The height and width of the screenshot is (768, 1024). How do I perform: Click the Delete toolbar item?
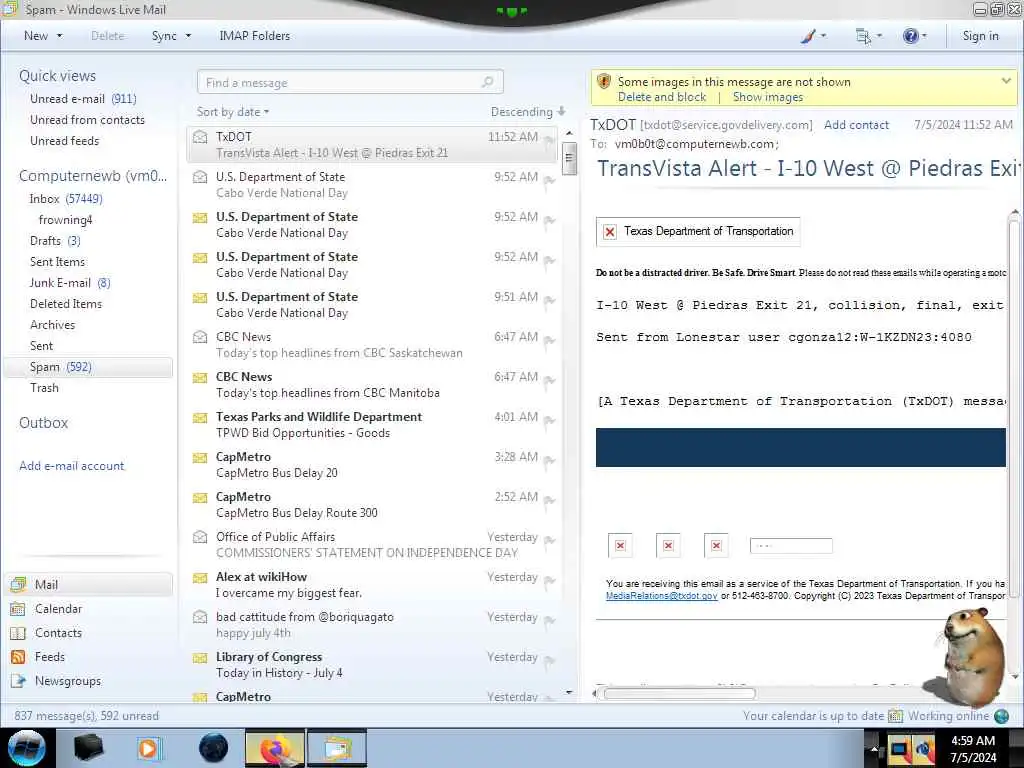click(x=108, y=36)
